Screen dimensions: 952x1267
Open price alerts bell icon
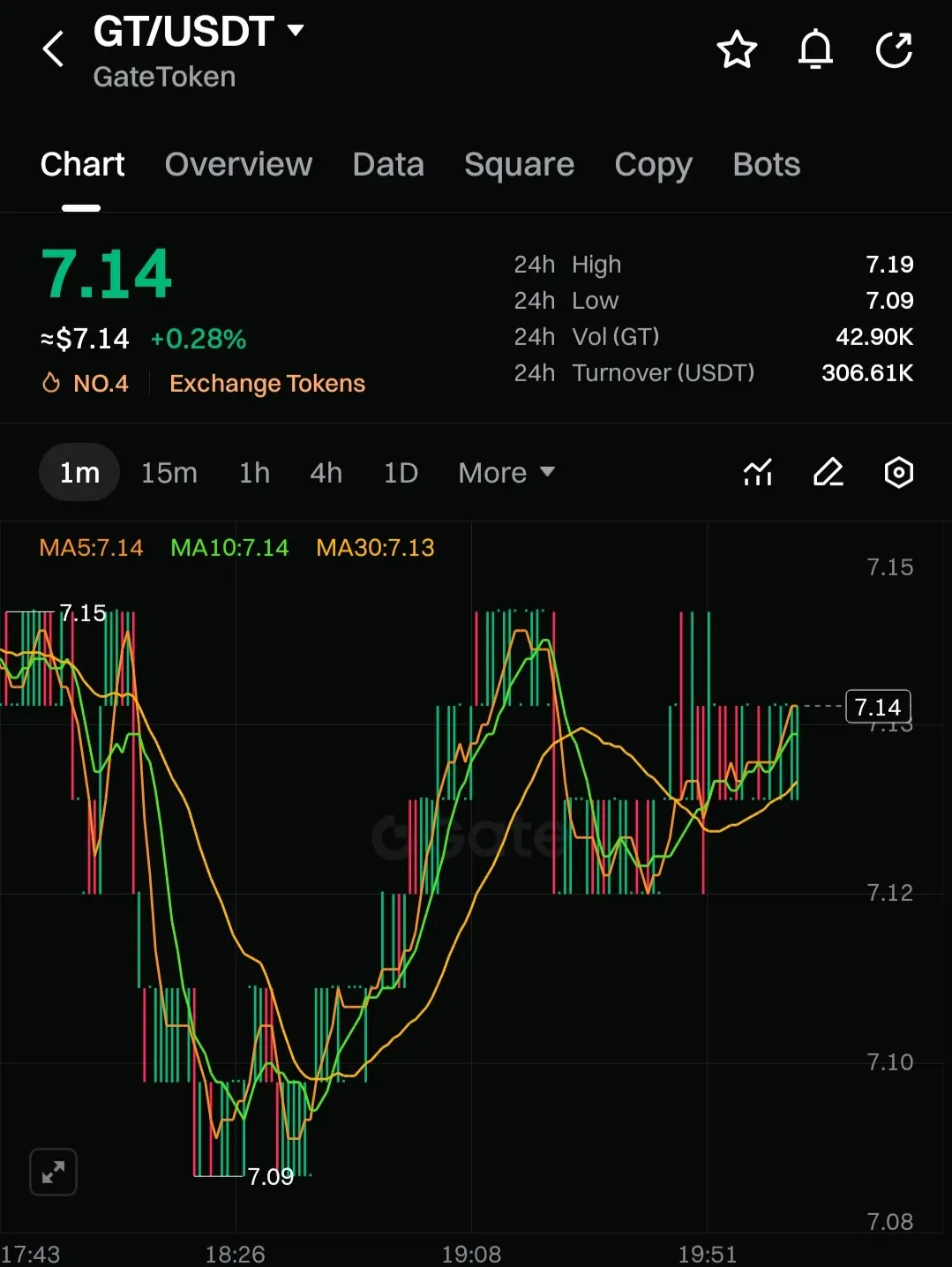[x=815, y=49]
